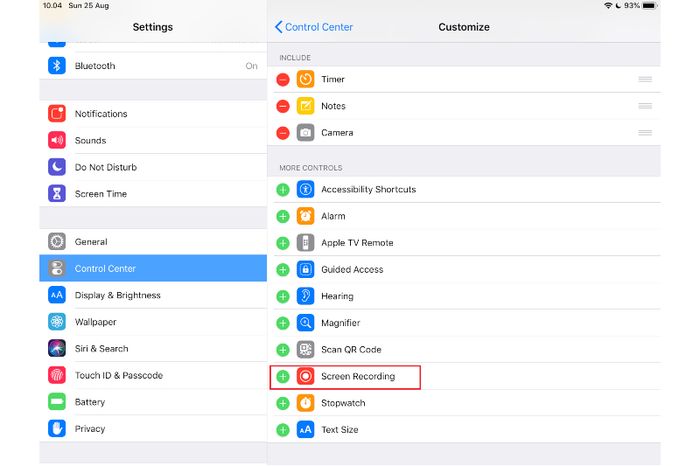The width and height of the screenshot is (700, 466).
Task: Click the Guided Access lock icon
Action: click(305, 270)
